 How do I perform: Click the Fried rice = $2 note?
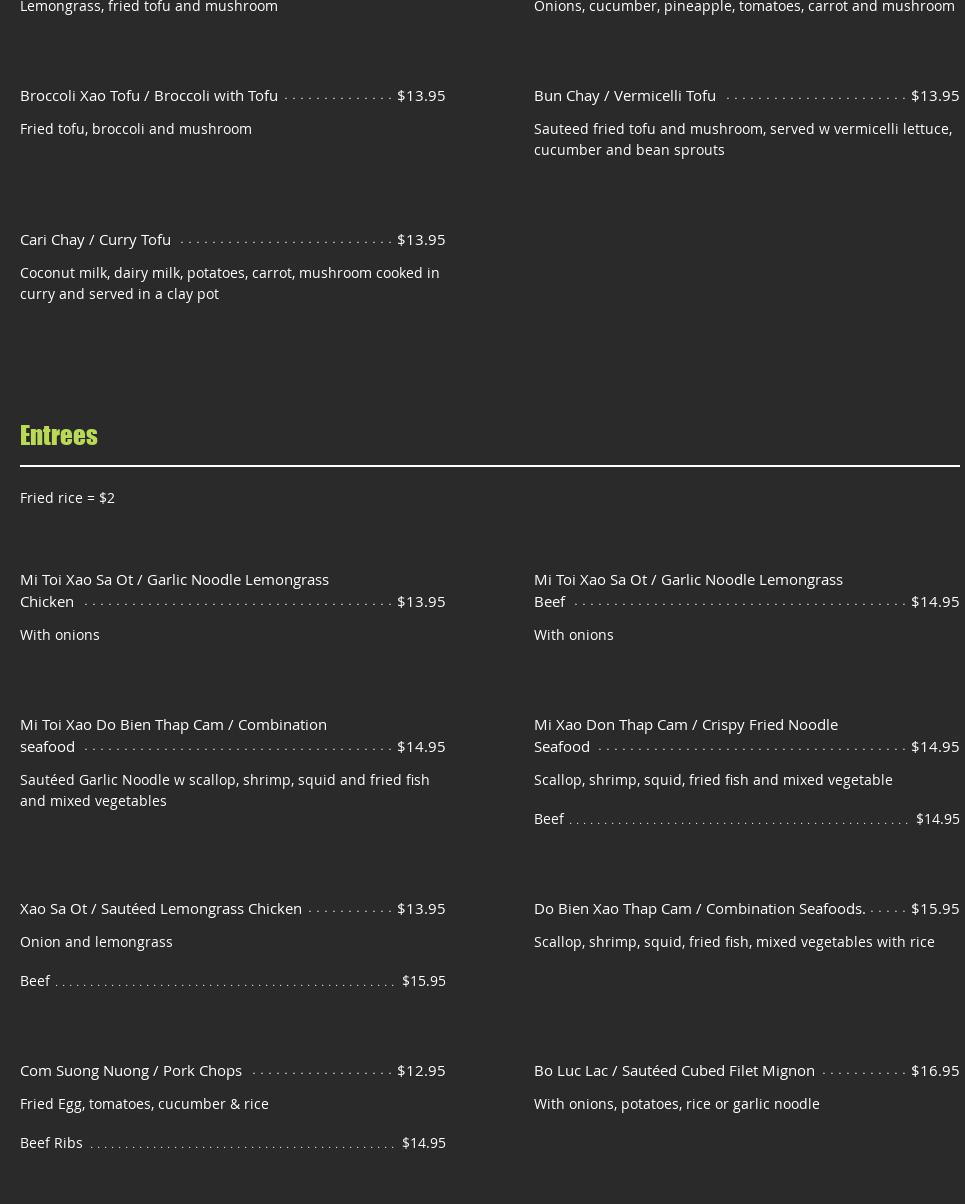(67, 497)
